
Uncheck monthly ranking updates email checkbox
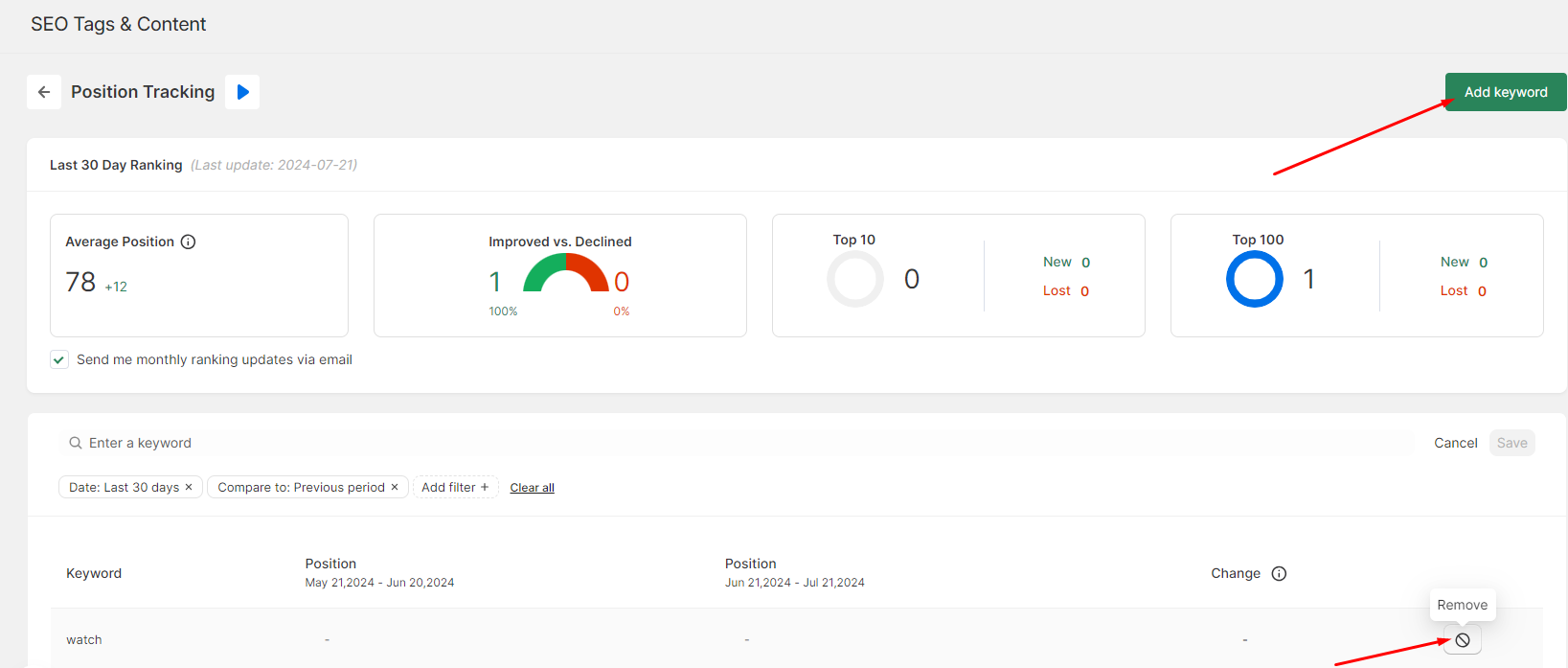(59, 359)
